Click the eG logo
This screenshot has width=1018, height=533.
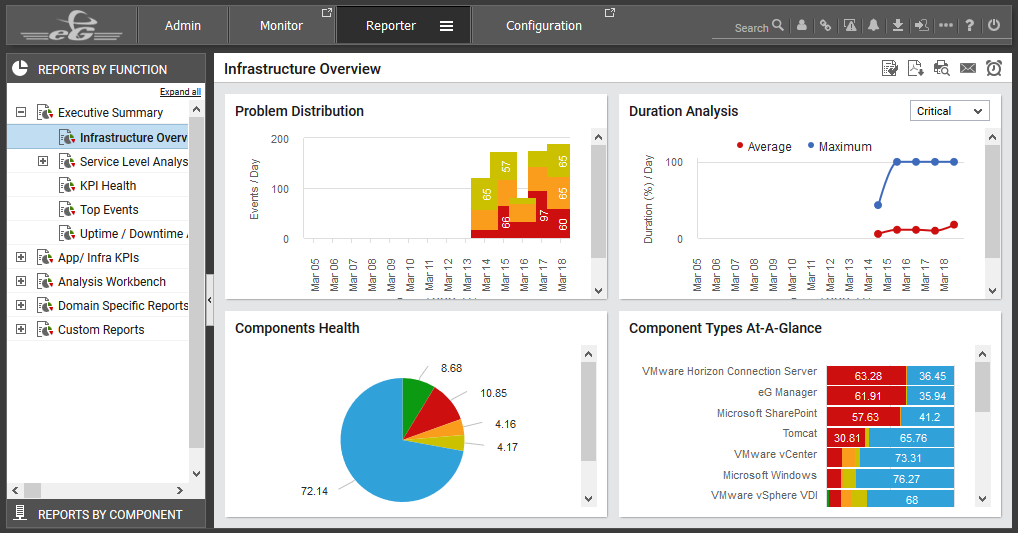(x=71, y=25)
